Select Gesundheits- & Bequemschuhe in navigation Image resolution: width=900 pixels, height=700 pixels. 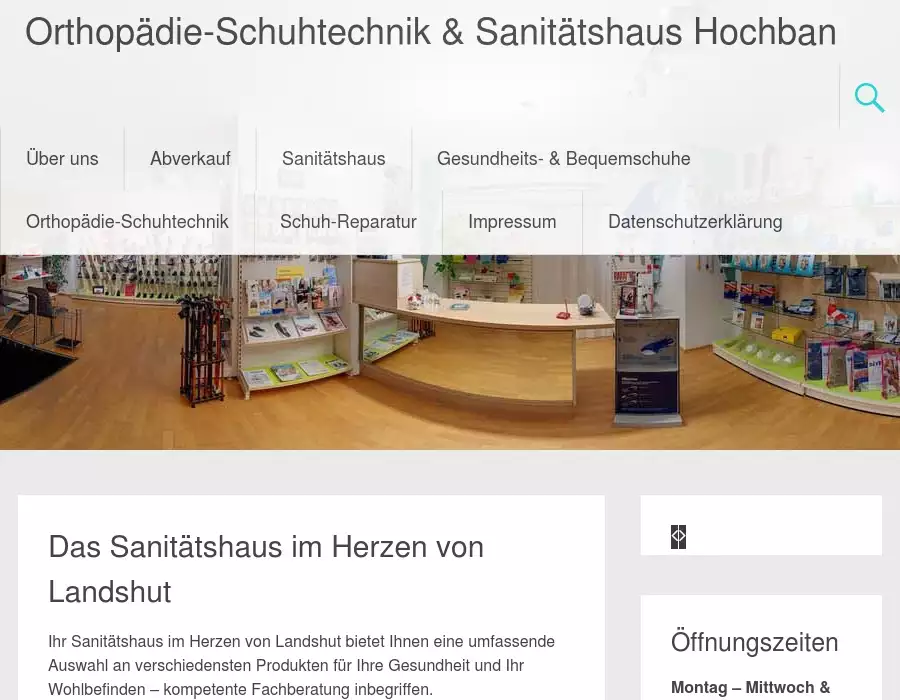(564, 158)
